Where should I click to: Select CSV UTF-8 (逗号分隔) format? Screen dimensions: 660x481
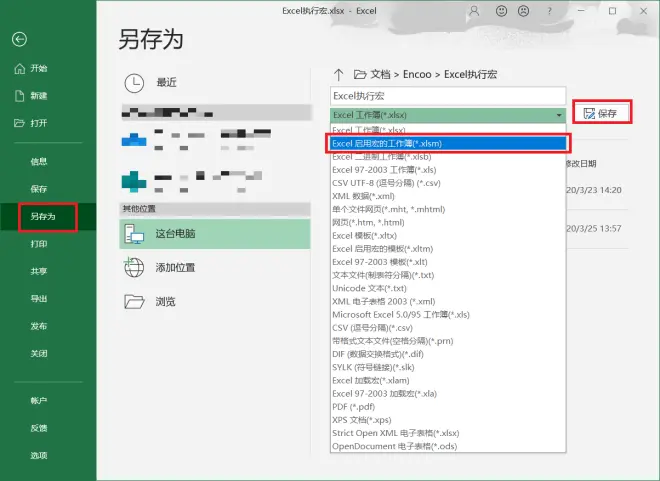tap(448, 183)
